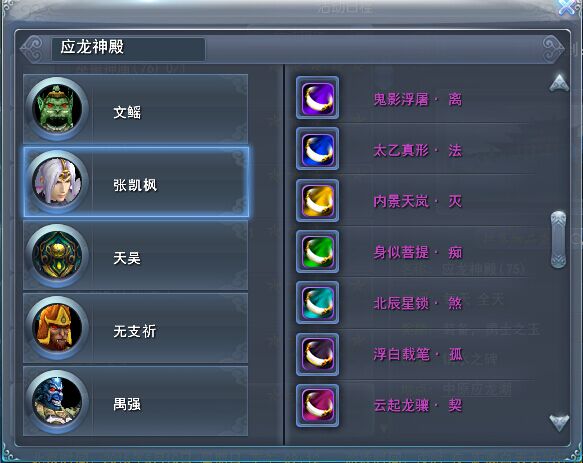
Task: Choose the 禺强 boss row
Action: click(x=135, y=401)
